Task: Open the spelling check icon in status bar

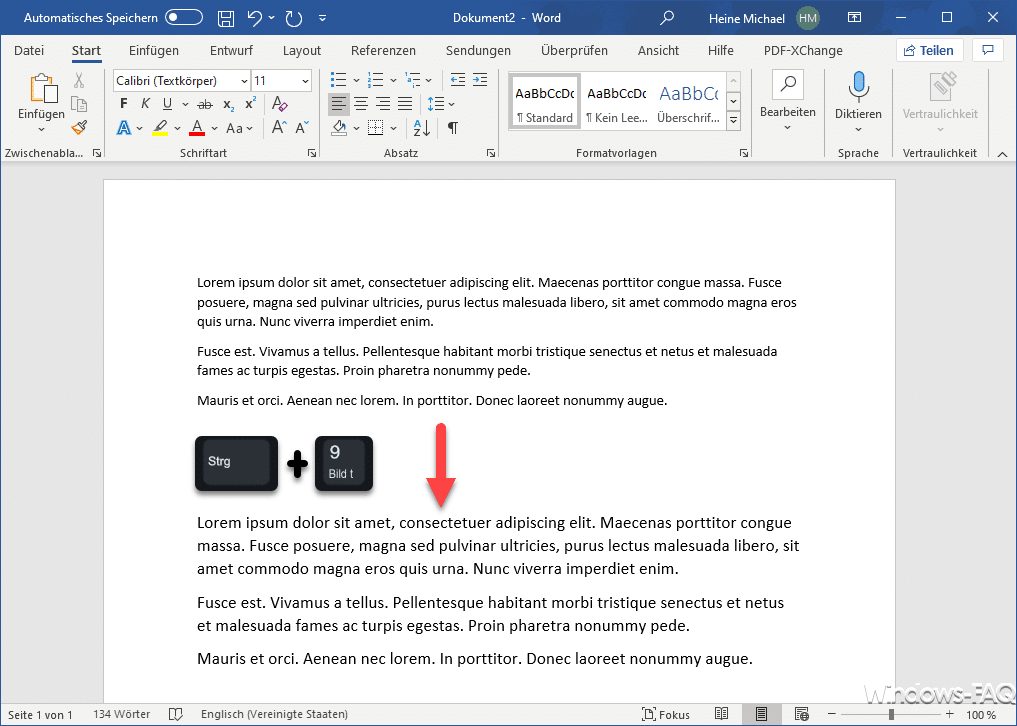Action: point(176,714)
